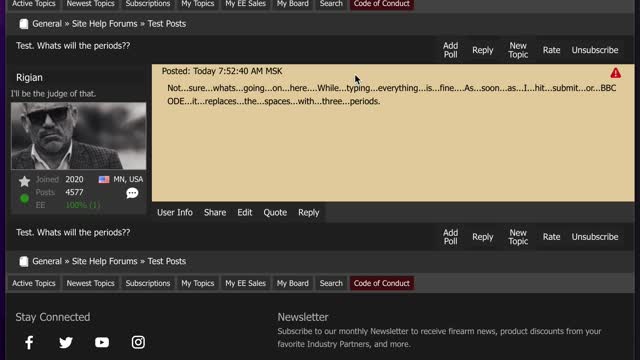Open Code of Conduct in the top navigation

click(x=382, y=4)
